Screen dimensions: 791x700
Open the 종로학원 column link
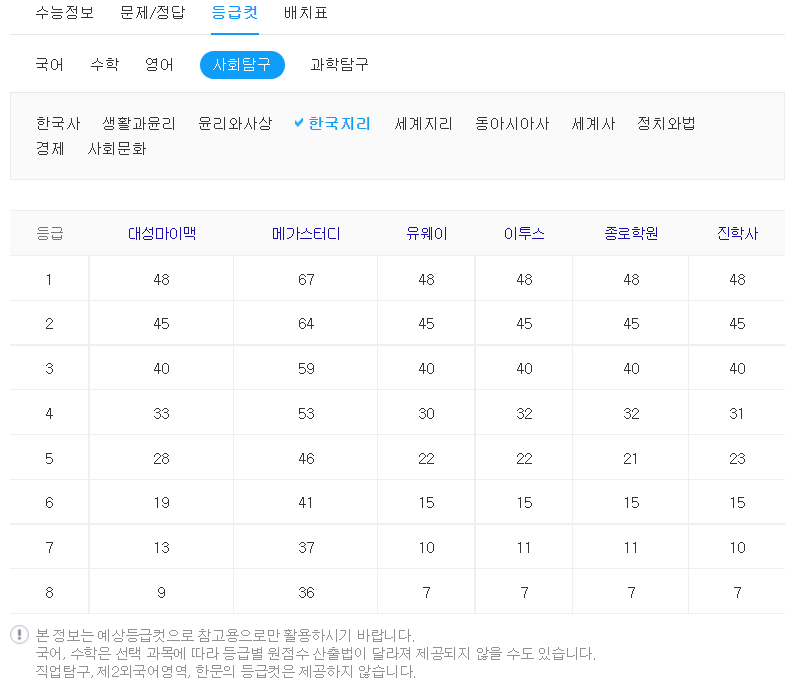631,234
